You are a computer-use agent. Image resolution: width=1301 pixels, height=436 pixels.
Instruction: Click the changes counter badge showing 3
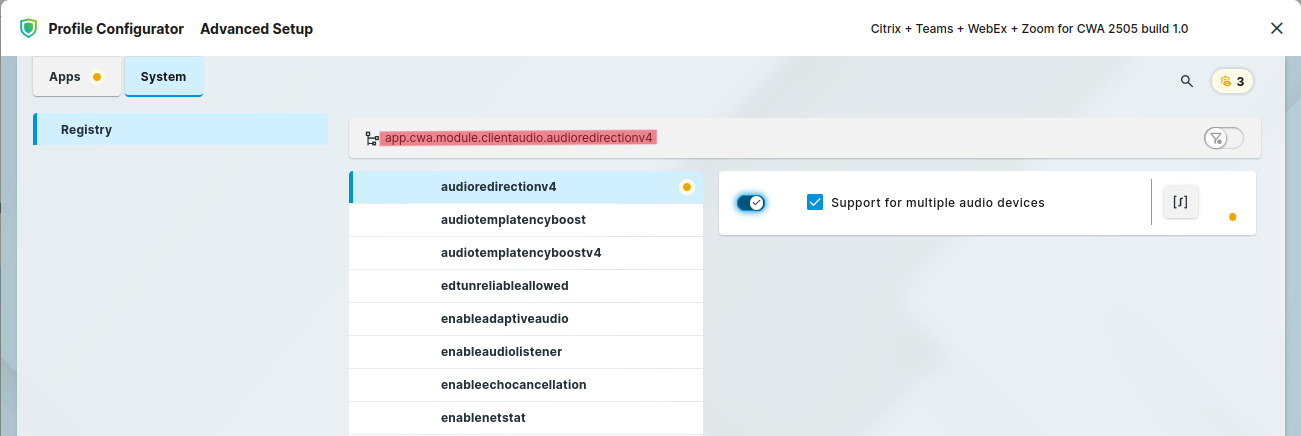coord(1232,81)
